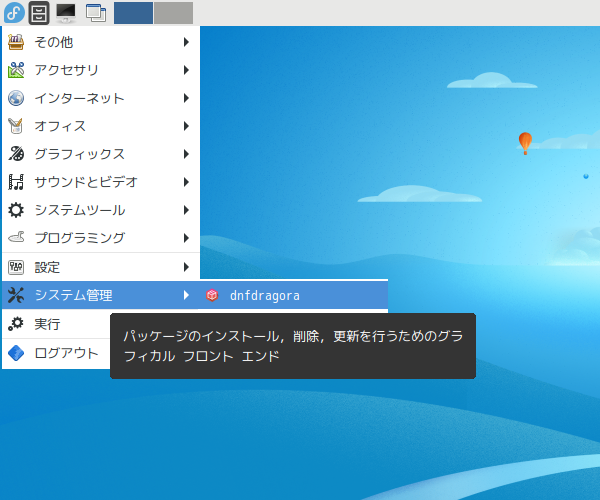Open the システムツール menu category
600x500 pixels.
(101, 210)
